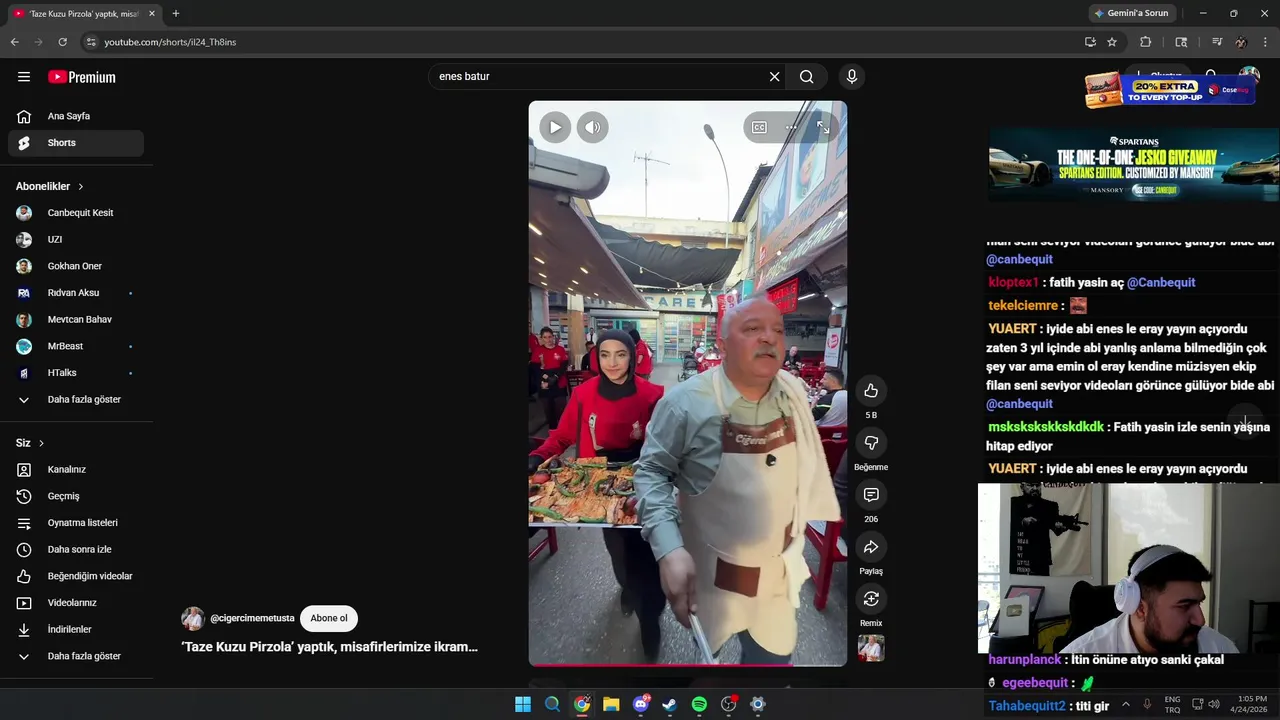Click the Remix icon
This screenshot has height=720, width=1280.
(871, 599)
